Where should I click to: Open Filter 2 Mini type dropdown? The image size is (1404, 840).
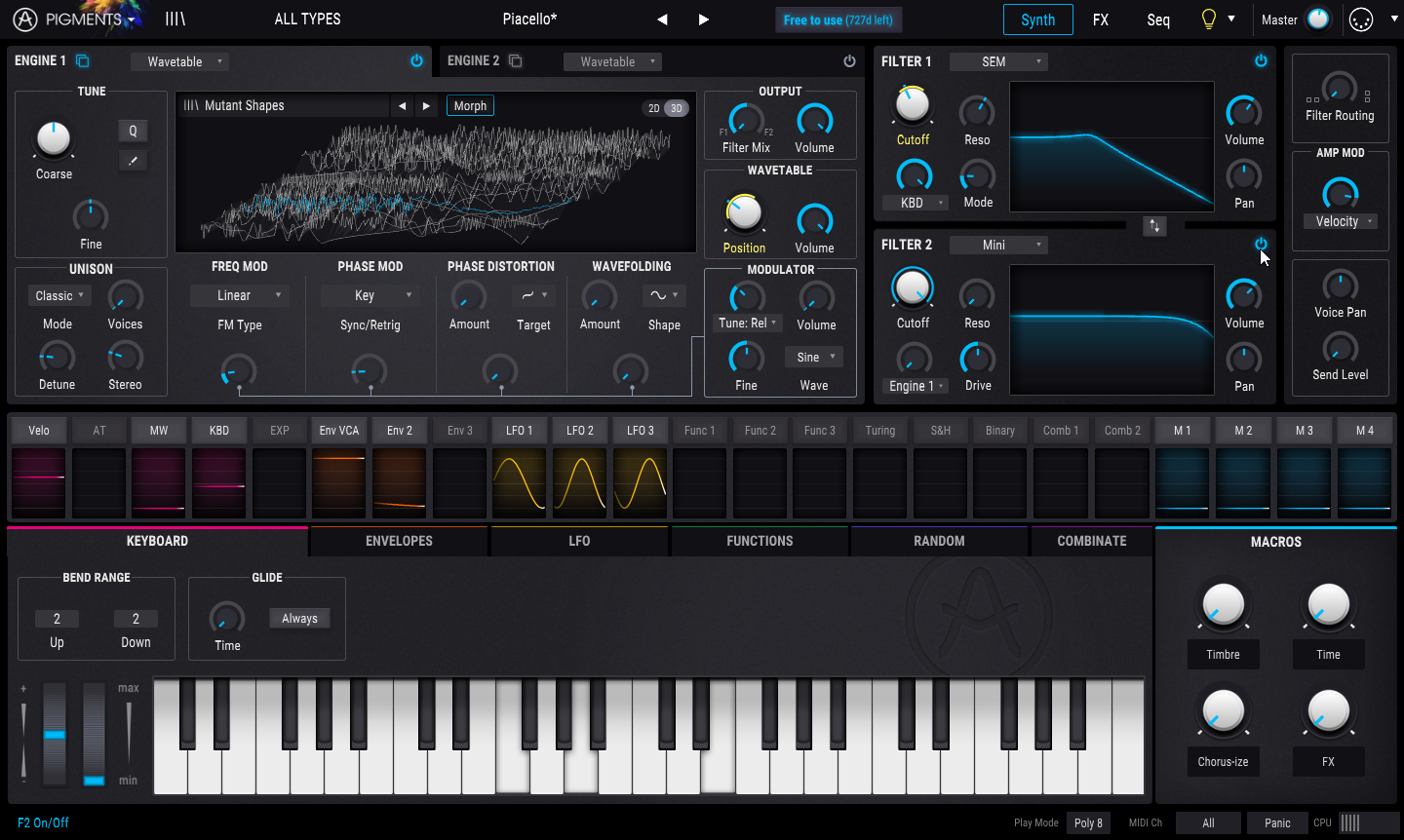click(998, 245)
